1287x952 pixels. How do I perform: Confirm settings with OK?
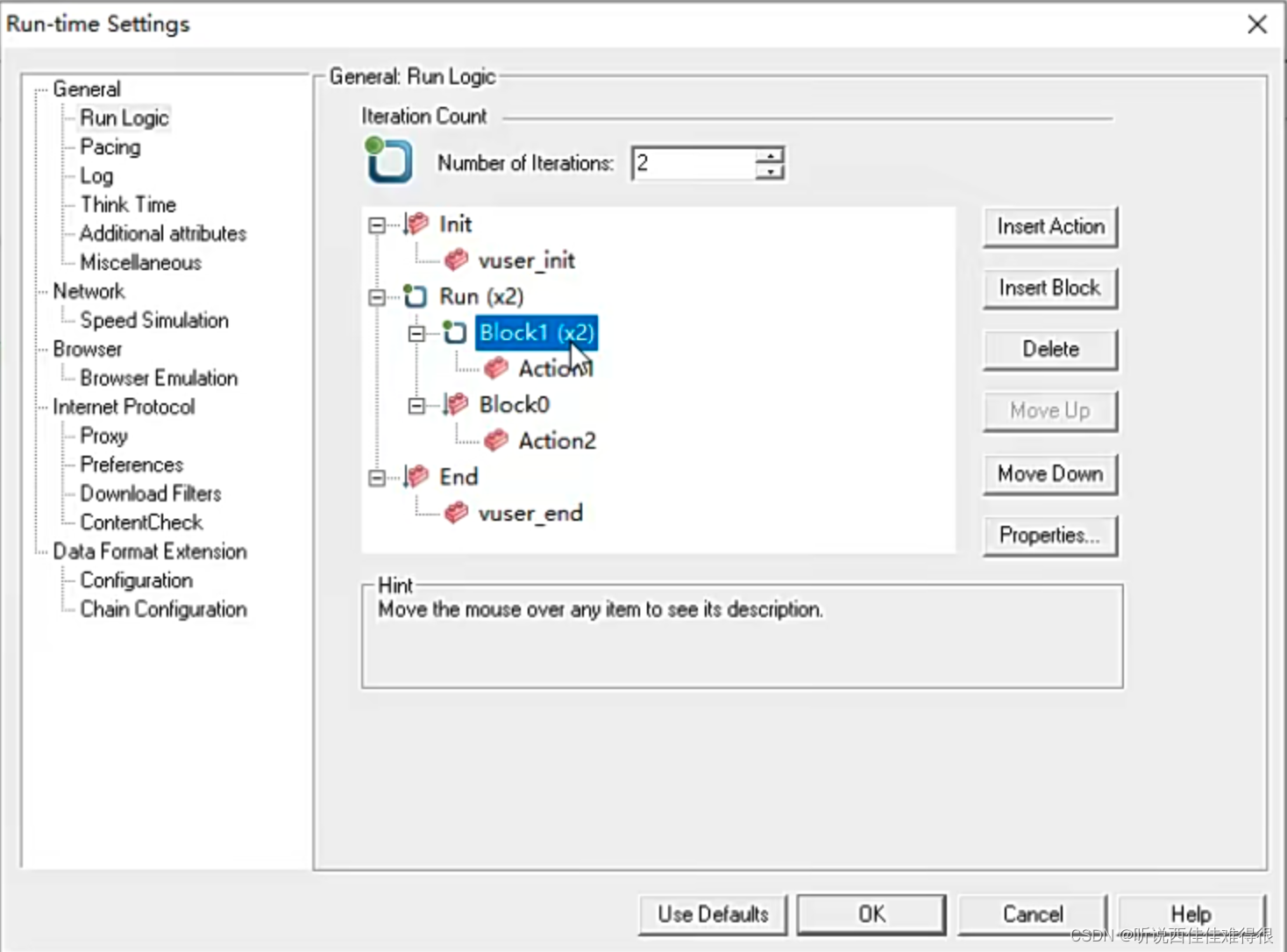click(x=871, y=914)
